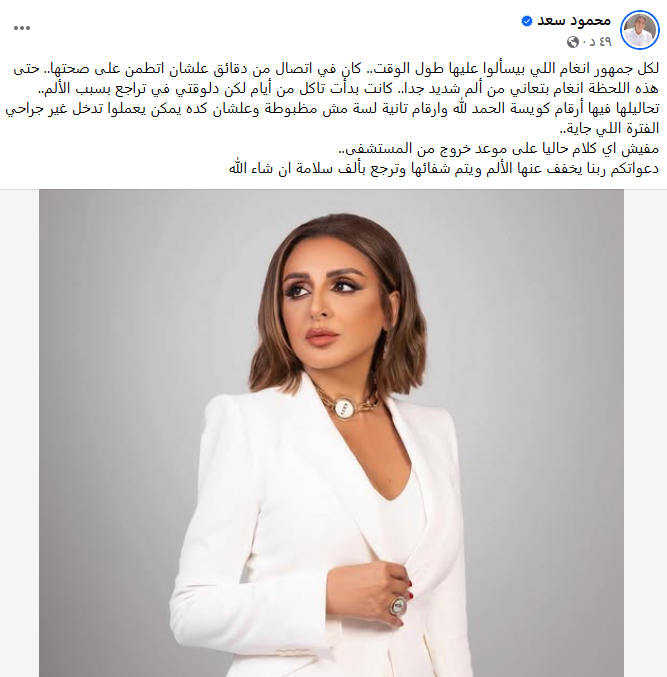This screenshot has width=667, height=677.
Task: Click the محمود سعد profile picture avatar
Action: tap(639, 30)
